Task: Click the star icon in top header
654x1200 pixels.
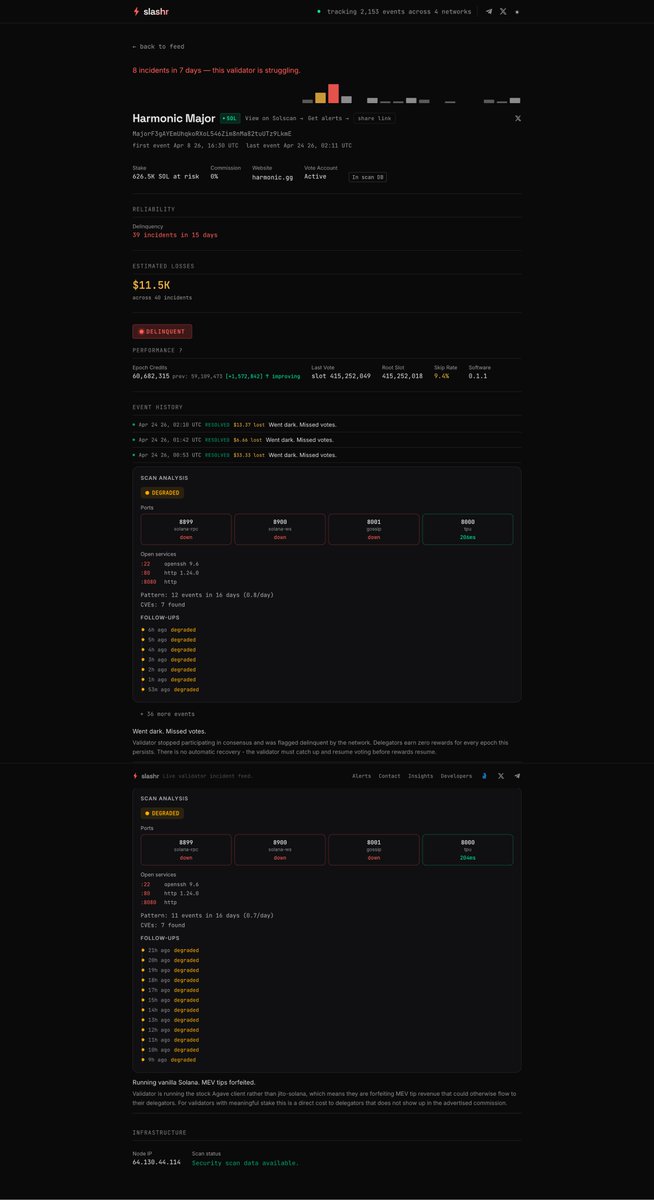Action: (517, 11)
